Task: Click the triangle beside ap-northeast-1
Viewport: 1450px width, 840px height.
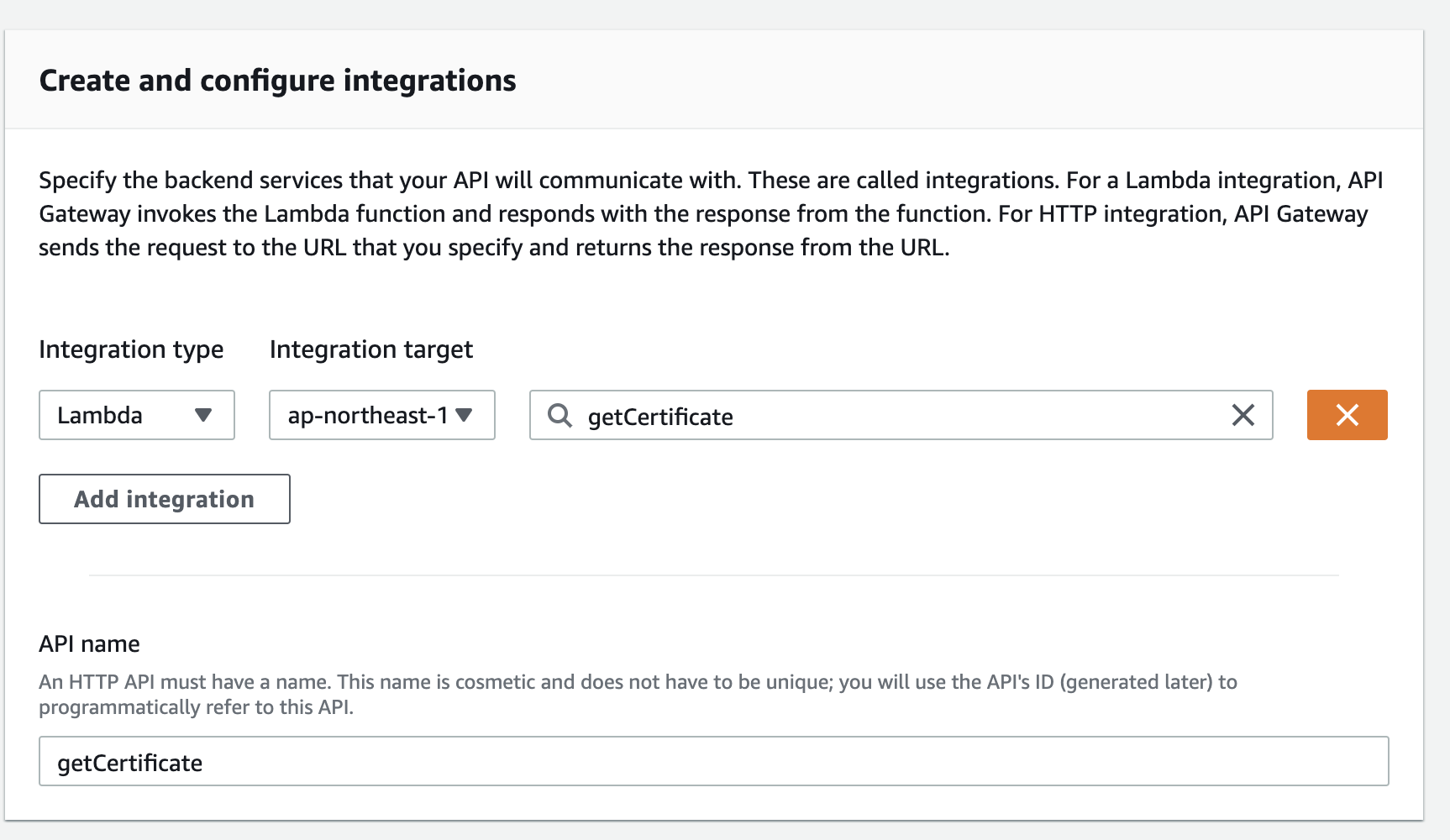Action: click(x=464, y=415)
